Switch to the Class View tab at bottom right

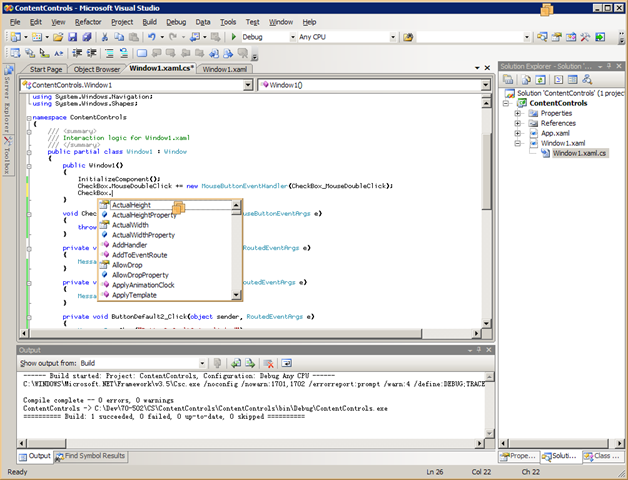pos(602,456)
